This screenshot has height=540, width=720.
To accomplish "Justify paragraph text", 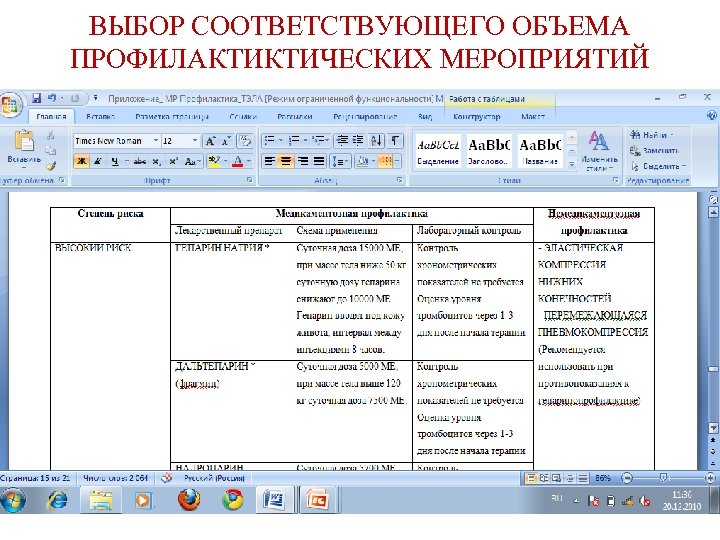I will [319, 161].
